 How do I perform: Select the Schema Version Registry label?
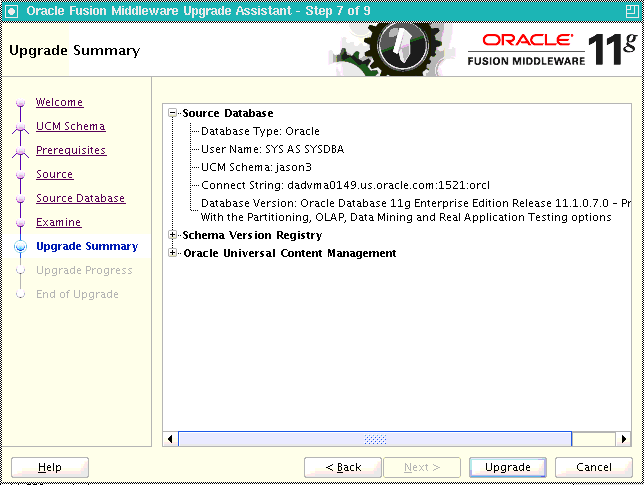(252, 235)
